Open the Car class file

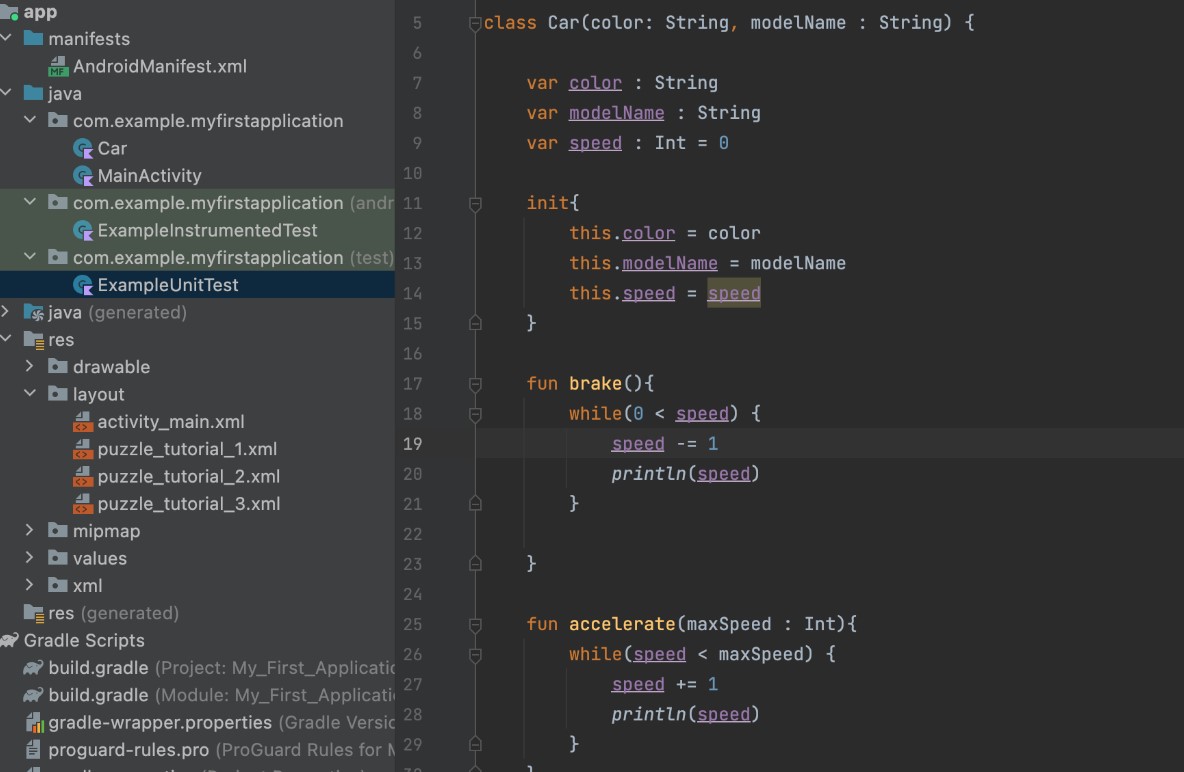(112, 148)
